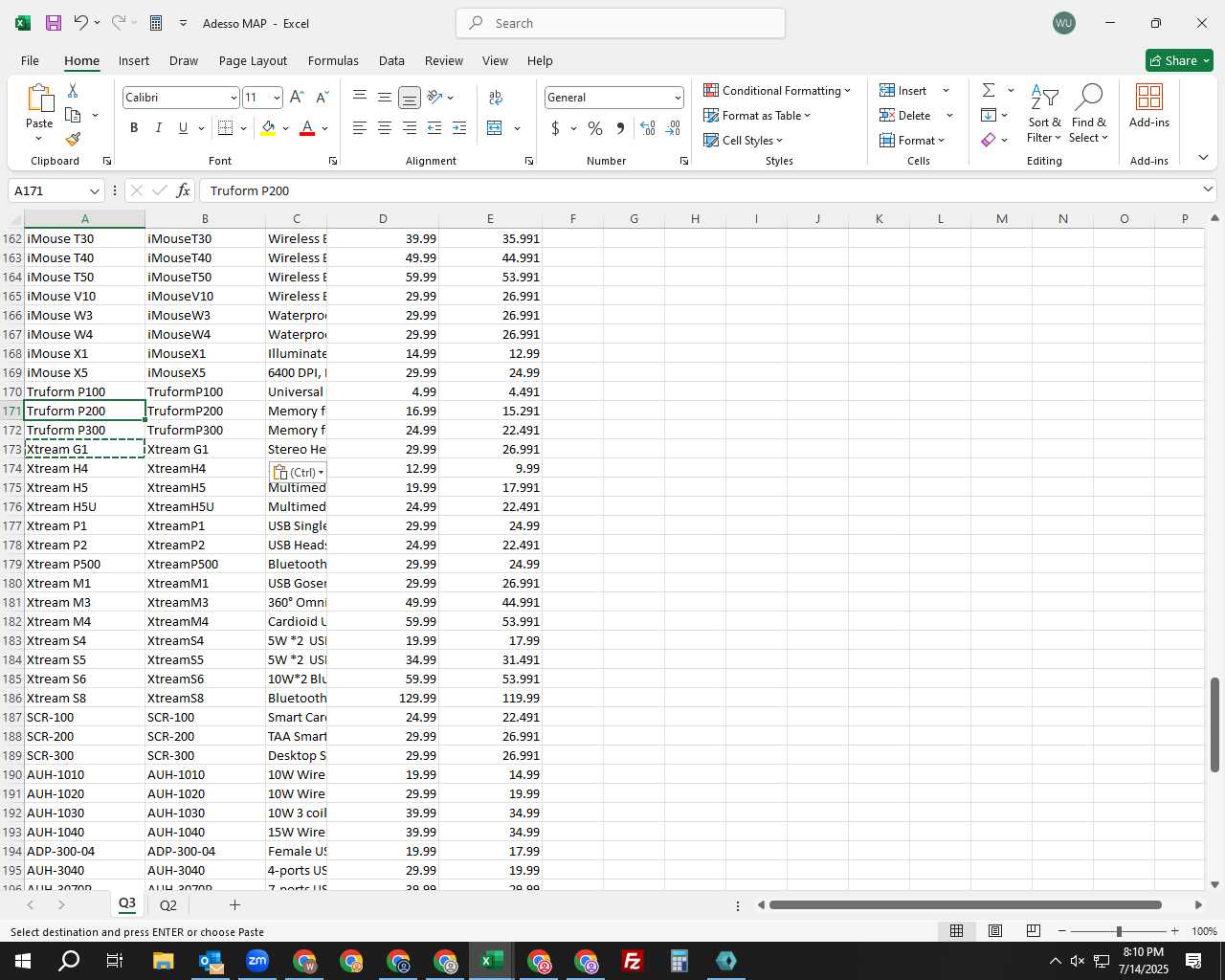This screenshot has width=1225, height=980.
Task: Decrease the cell indent
Action: pos(434,128)
